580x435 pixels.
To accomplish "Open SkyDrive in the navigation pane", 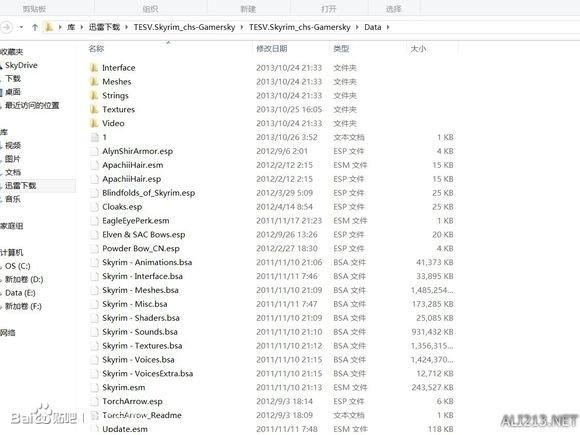I will 21,65.
